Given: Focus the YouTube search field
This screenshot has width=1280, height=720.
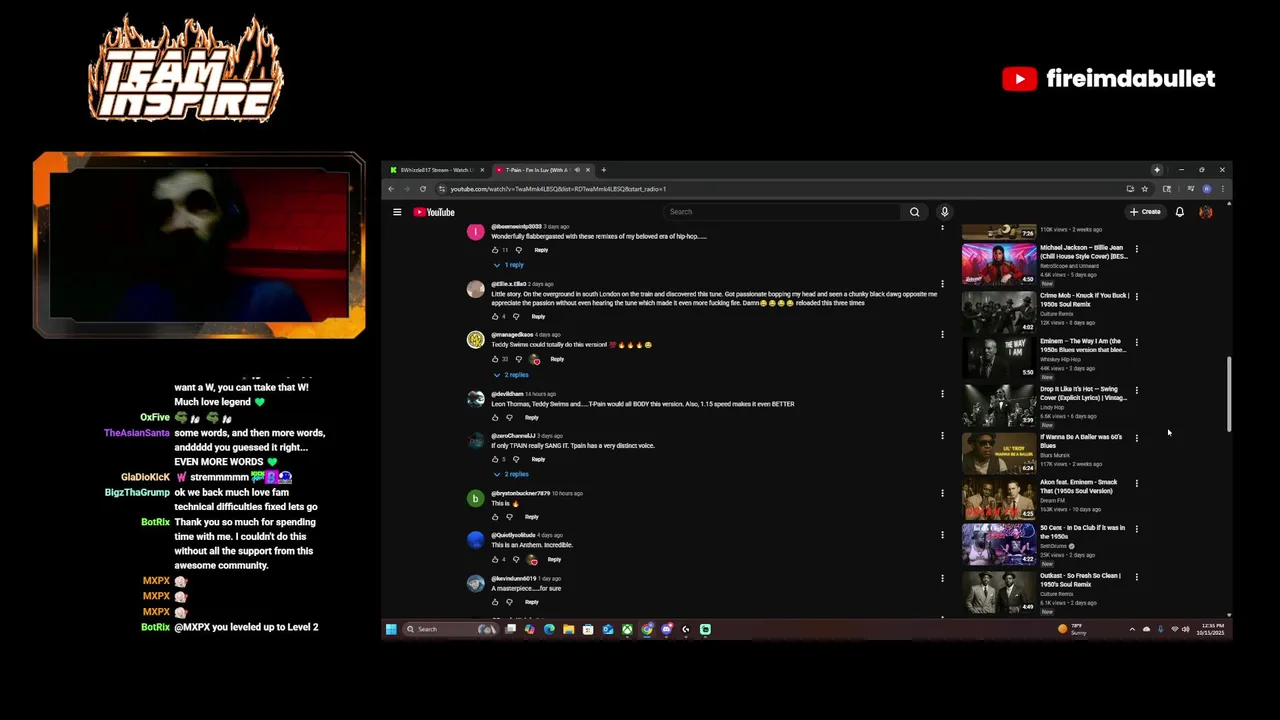Looking at the screenshot, I should pos(782,212).
